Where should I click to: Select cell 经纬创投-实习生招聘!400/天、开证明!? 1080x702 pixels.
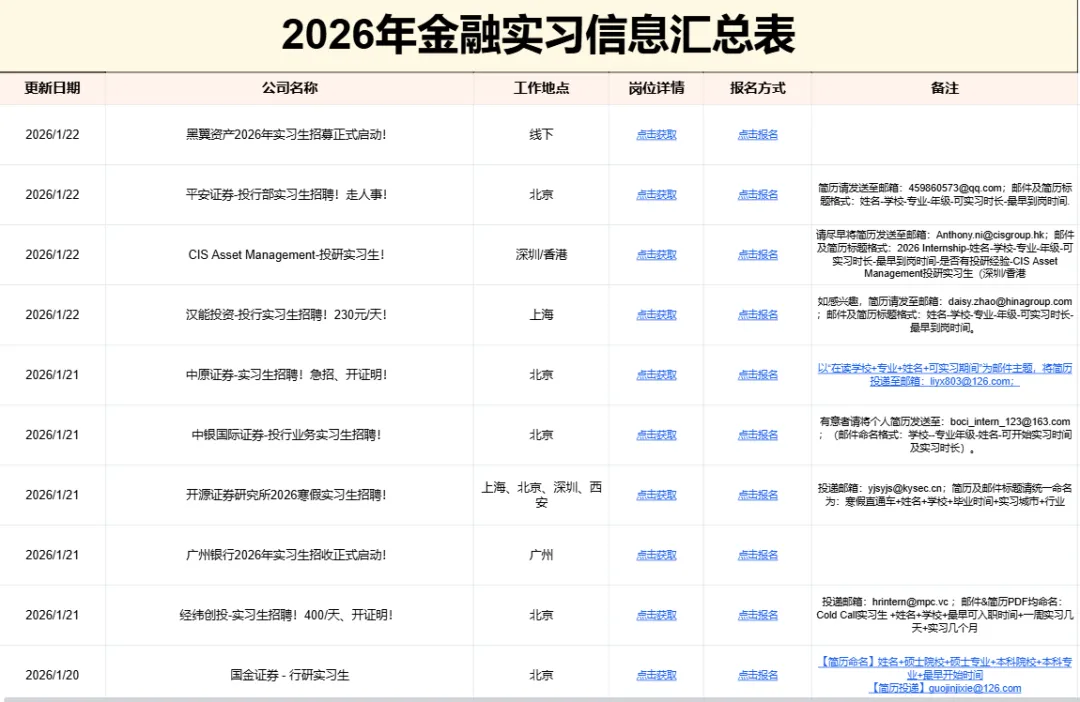point(289,615)
